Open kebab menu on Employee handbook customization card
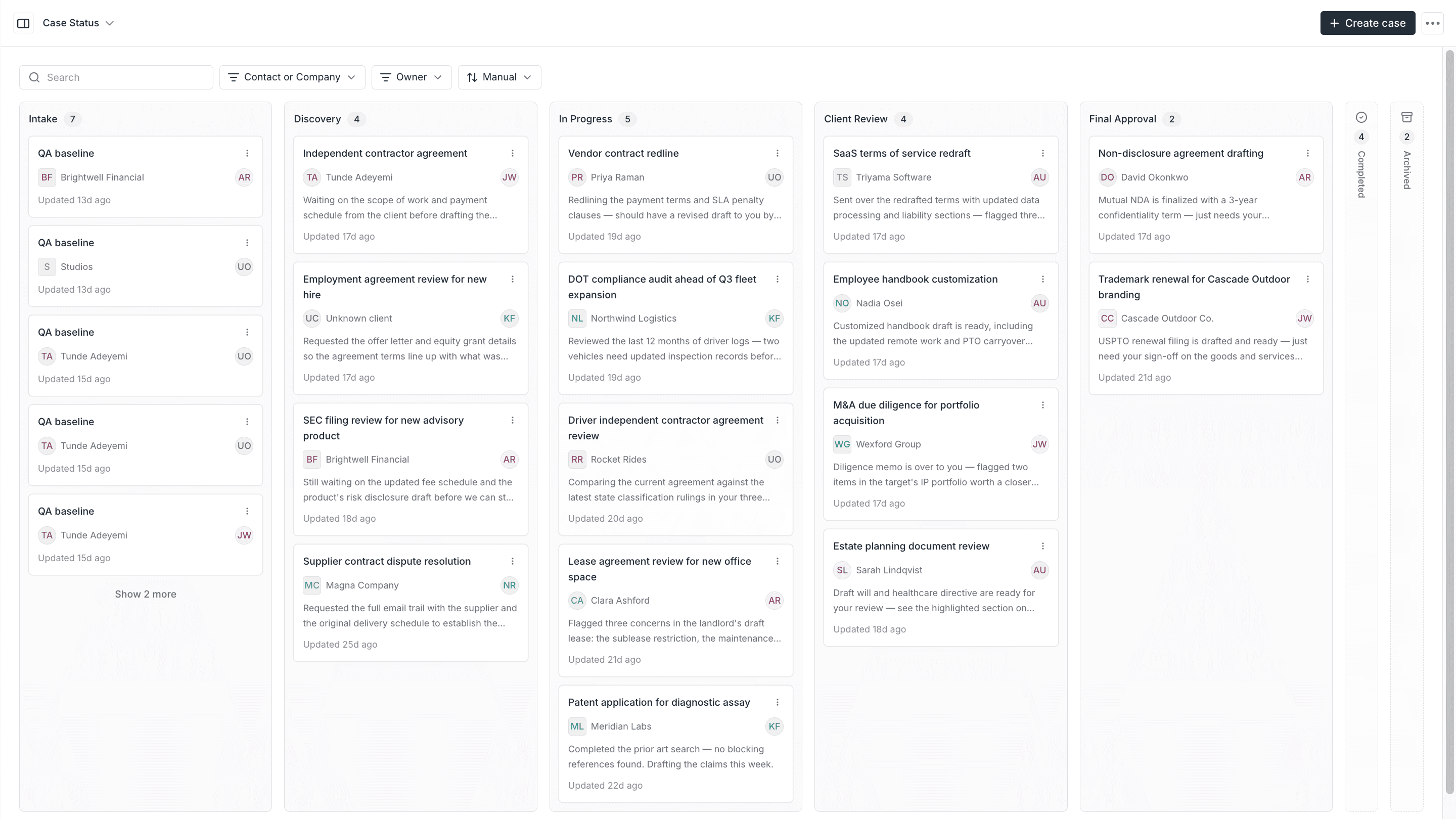Screen dimensions: 1456x819 point(1042,279)
